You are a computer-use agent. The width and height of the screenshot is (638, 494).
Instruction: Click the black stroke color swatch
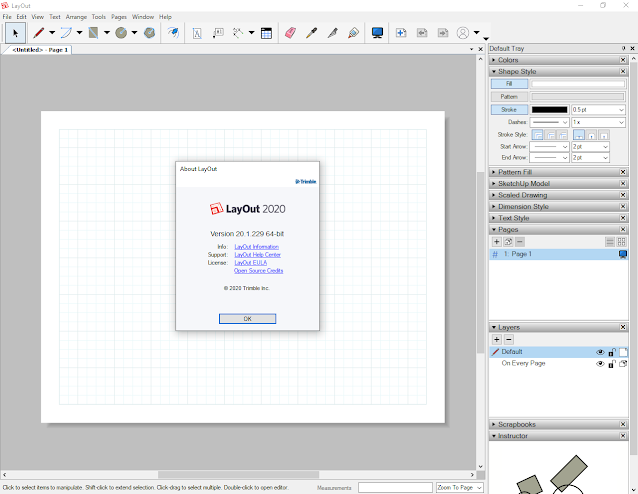pos(549,109)
